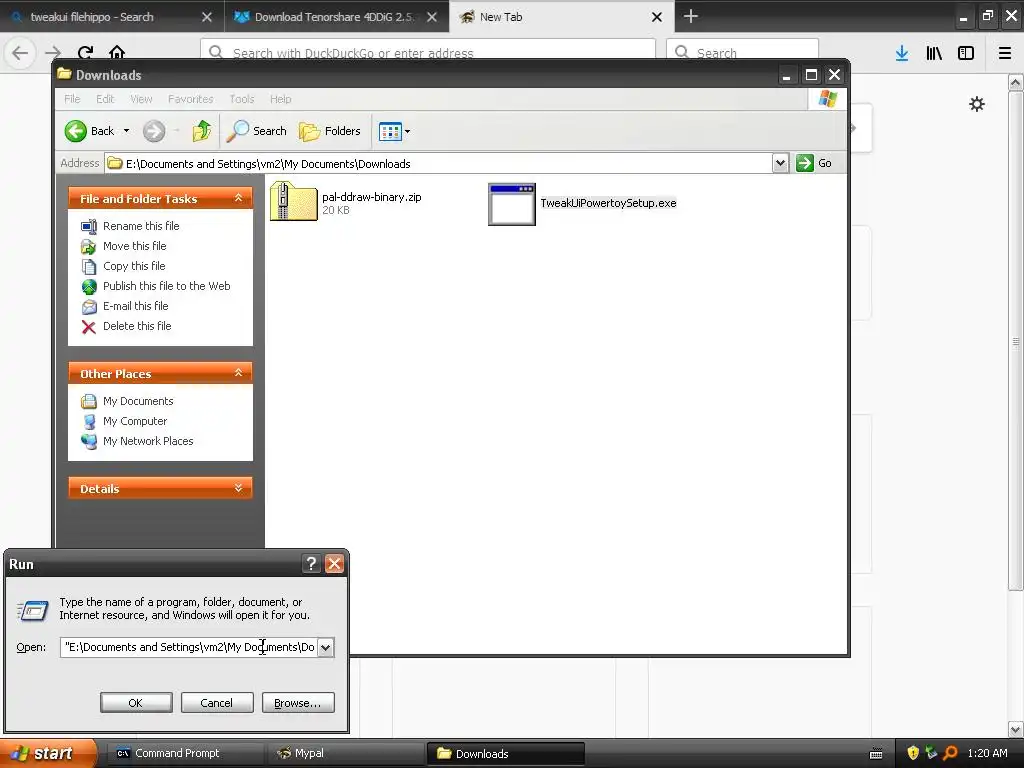Open My Computer from Other Places
The image size is (1024, 768).
coord(124,421)
